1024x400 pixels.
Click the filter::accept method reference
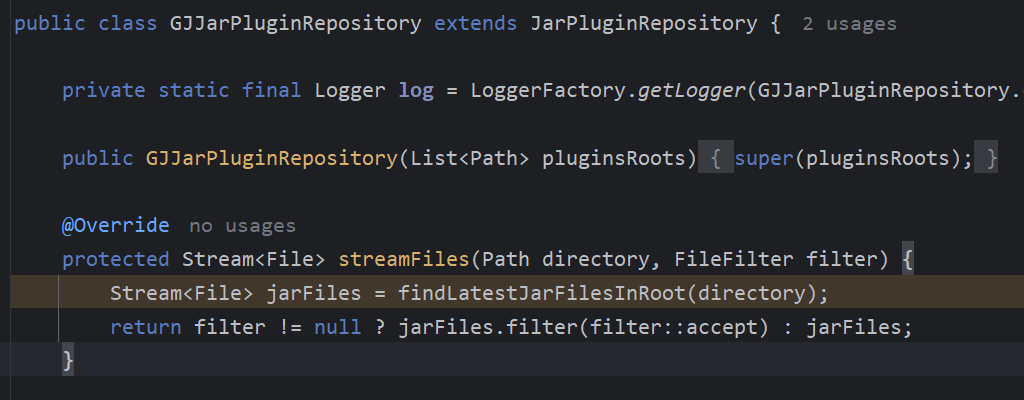673,327
